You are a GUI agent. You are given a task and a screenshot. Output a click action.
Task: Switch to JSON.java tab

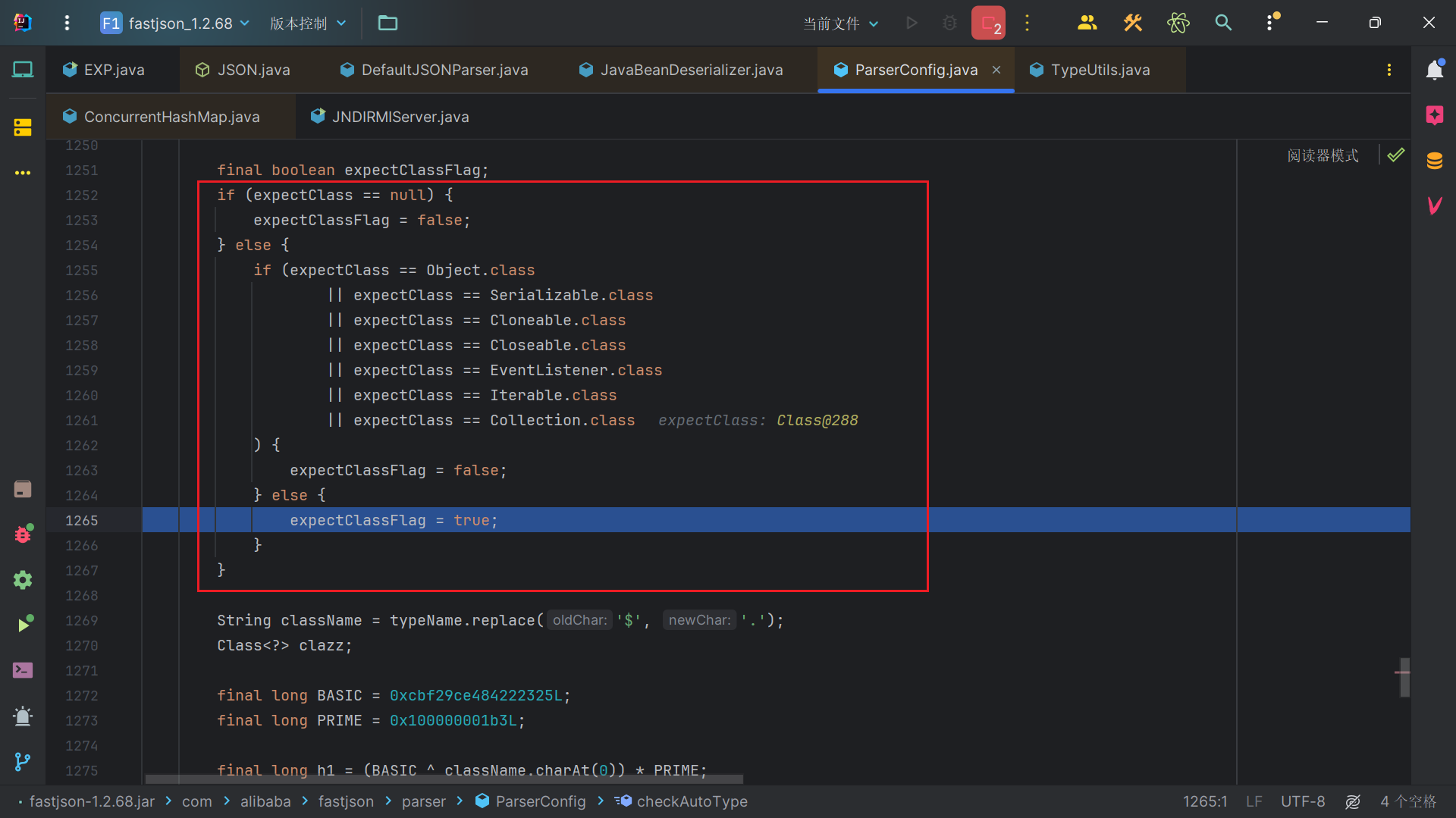click(x=243, y=70)
